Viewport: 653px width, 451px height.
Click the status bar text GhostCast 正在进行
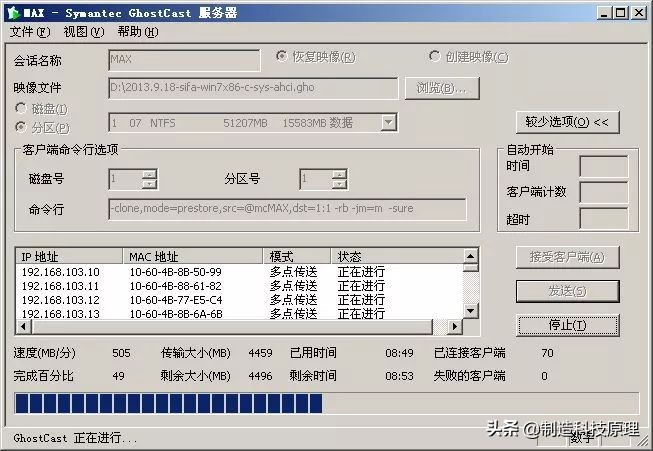[75, 438]
